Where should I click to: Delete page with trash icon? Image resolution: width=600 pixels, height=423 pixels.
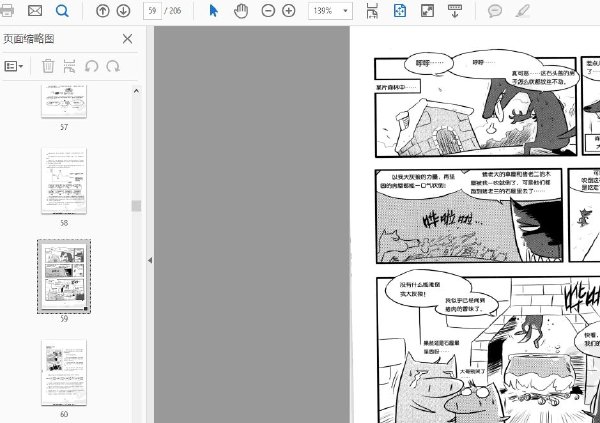click(x=48, y=66)
